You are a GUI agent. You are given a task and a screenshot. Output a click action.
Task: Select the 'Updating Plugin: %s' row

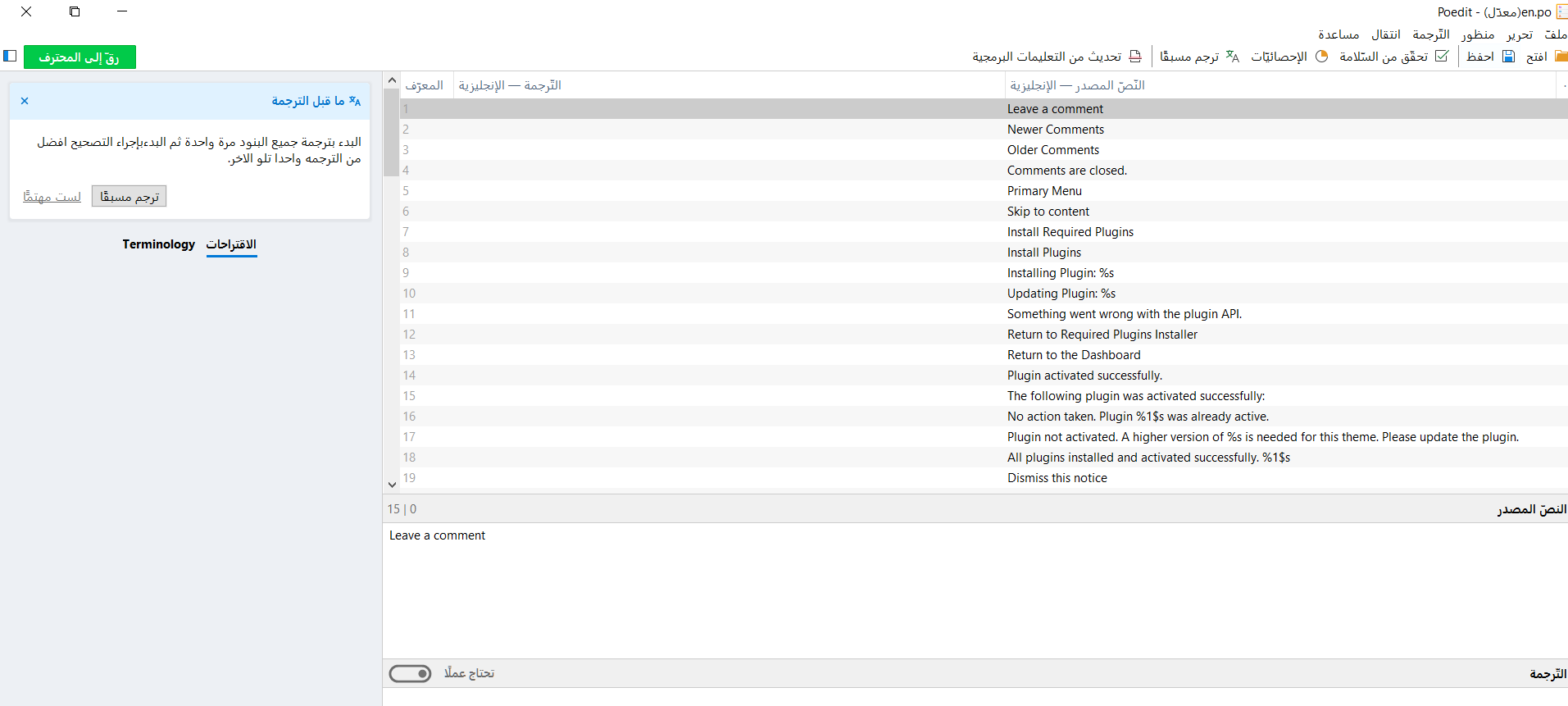coord(984,294)
